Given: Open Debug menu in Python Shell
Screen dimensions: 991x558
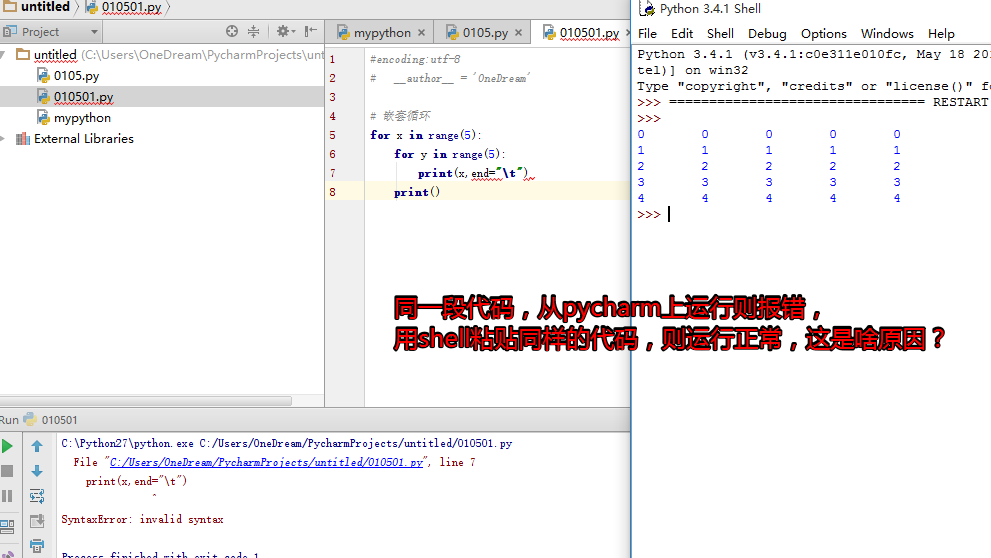Looking at the screenshot, I should (x=767, y=34).
